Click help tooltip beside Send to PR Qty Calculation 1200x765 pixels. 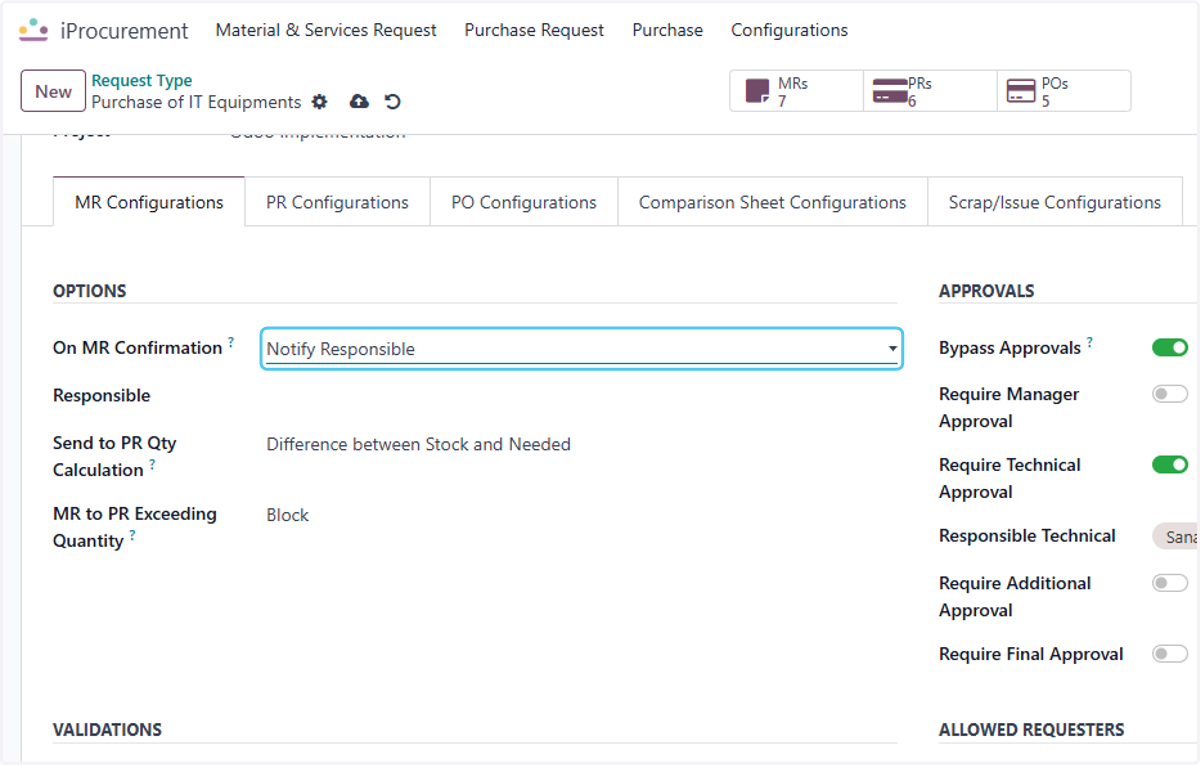tap(153, 464)
